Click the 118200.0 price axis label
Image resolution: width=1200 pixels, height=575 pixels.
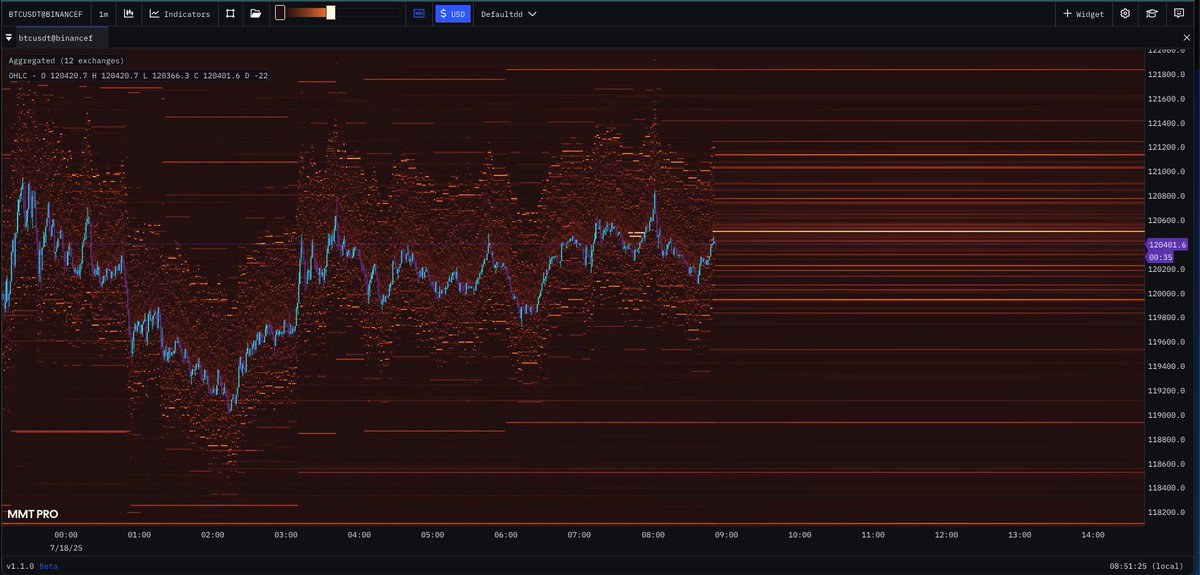(x=1166, y=513)
